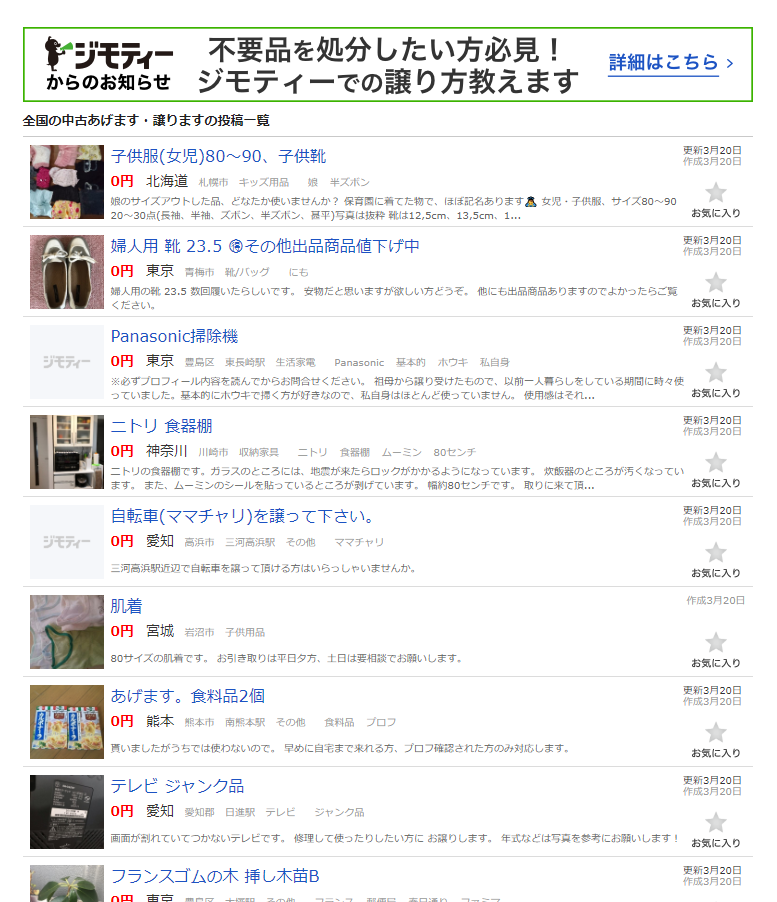Image resolution: width=777 pixels, height=902 pixels.
Task: Click the ジモティー placeholder image for 自転車 listing
Action: (x=67, y=542)
